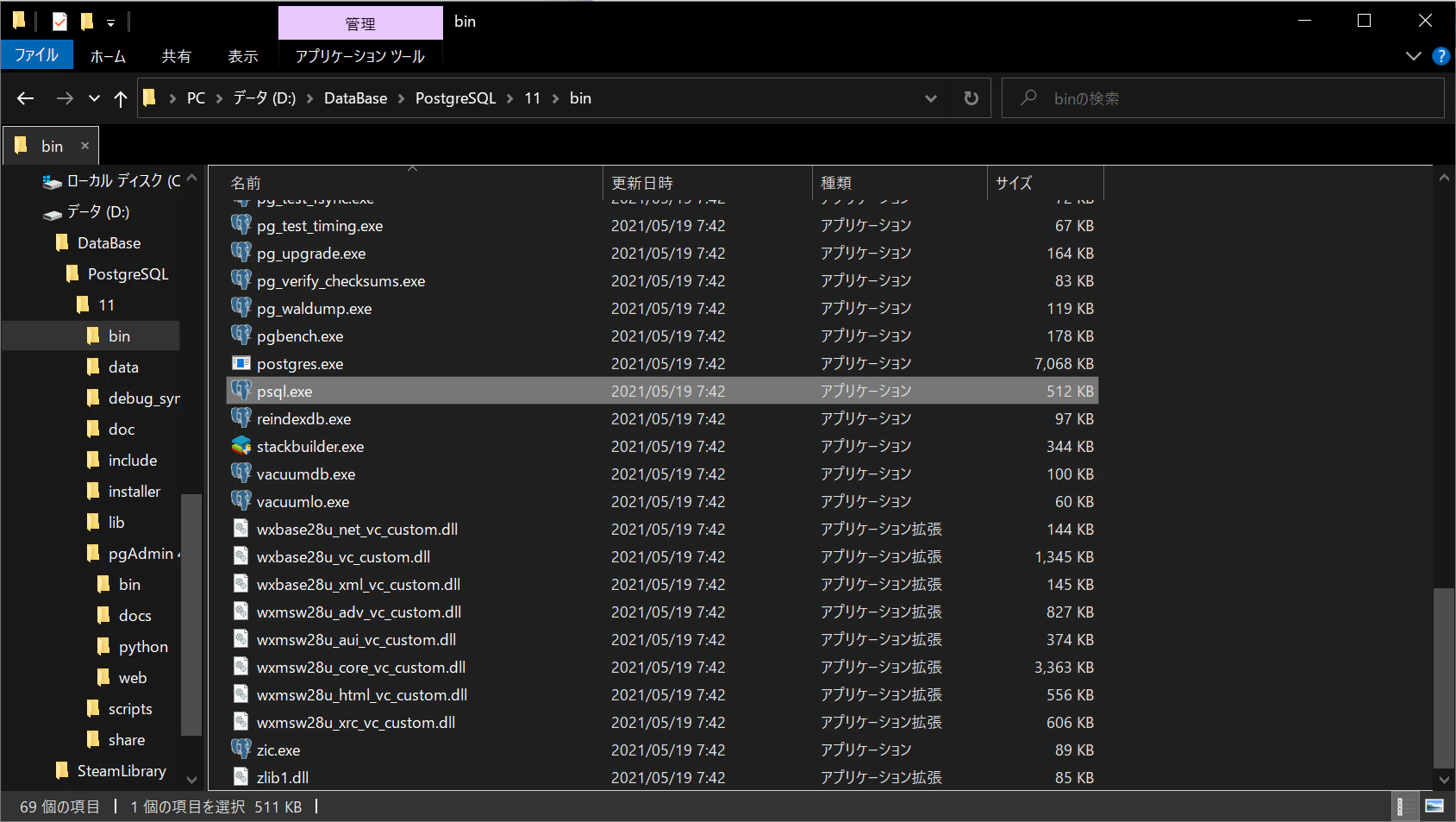Open the 表示 ribbon tab
This screenshot has width=1456, height=822.
point(242,56)
